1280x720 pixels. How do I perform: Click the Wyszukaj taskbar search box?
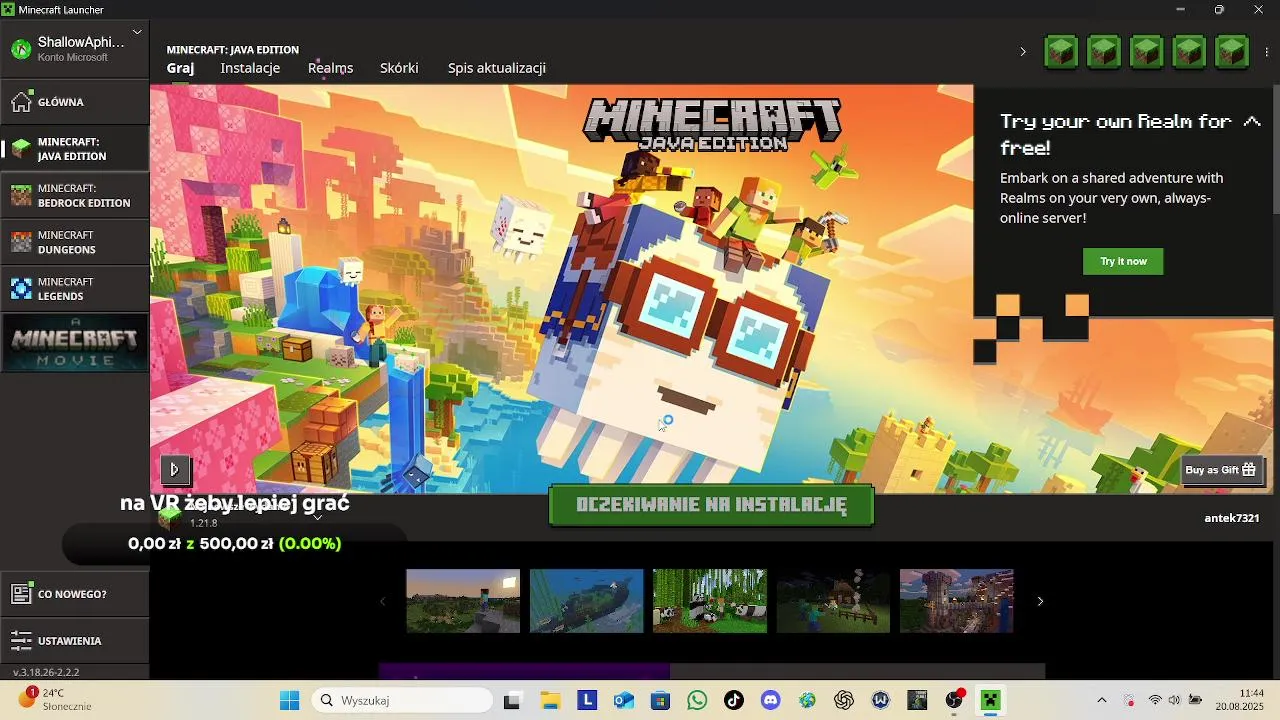pos(403,700)
